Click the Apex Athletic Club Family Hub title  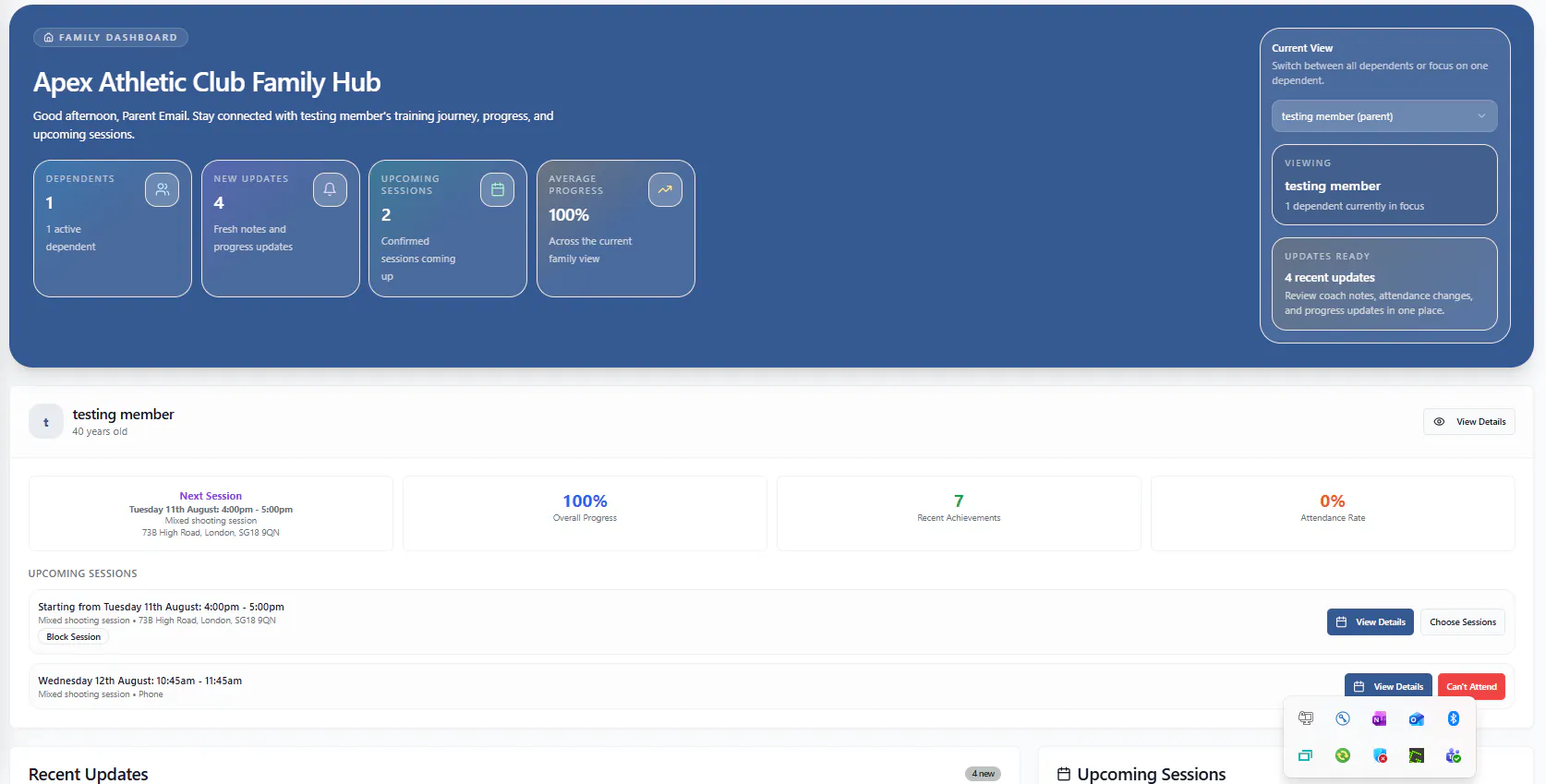tap(207, 82)
